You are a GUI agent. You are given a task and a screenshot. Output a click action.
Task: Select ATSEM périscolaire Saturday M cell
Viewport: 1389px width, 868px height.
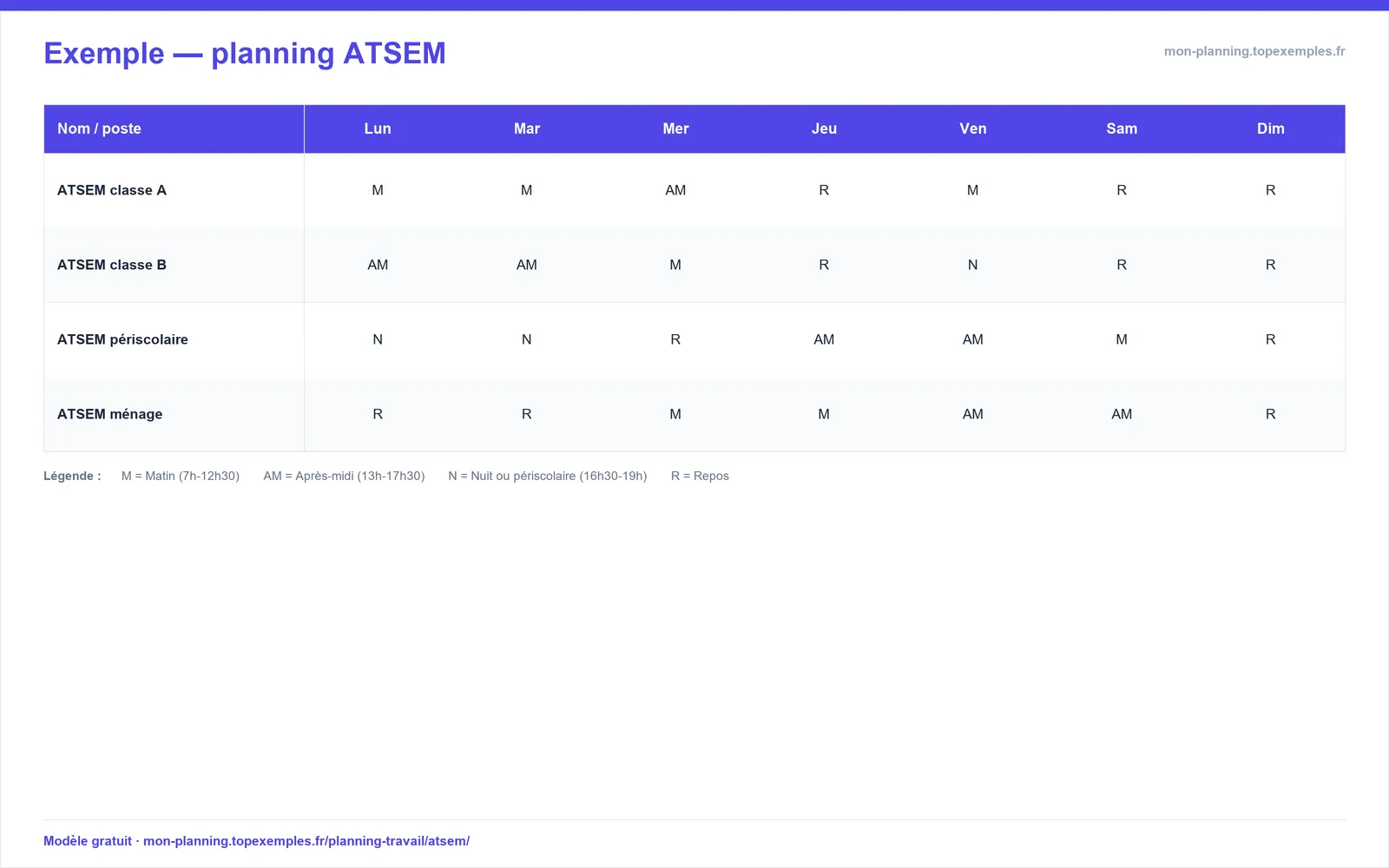[x=1122, y=339]
